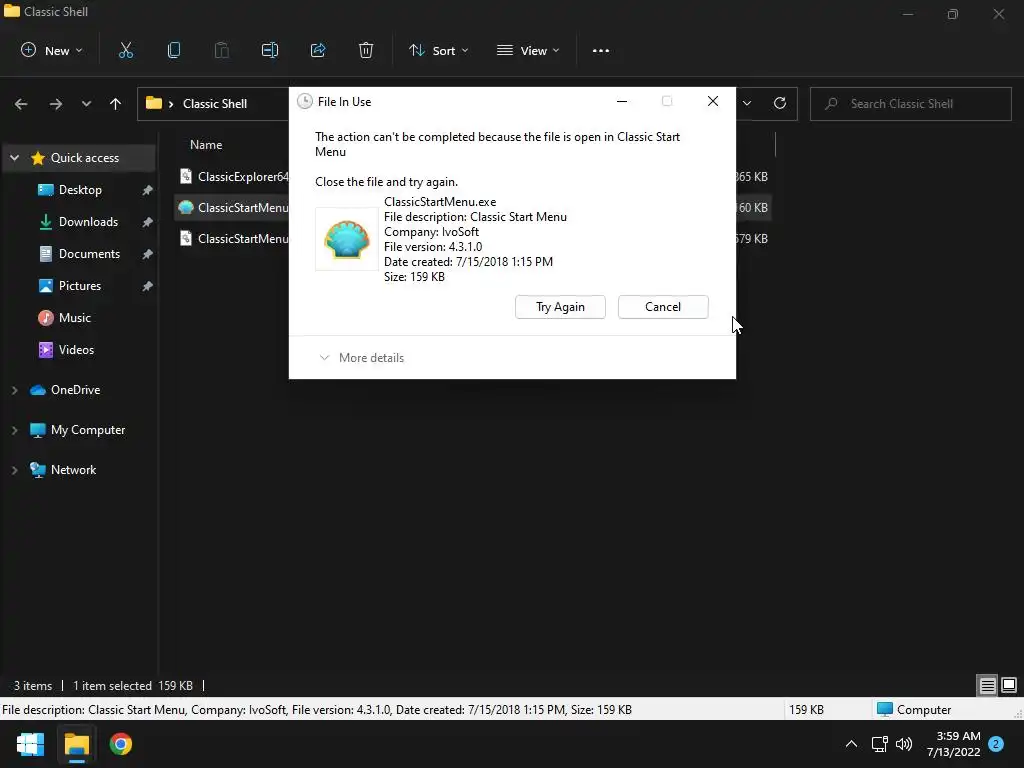Open File Explorer from the taskbar
This screenshot has height=768, width=1024.
tap(76, 744)
